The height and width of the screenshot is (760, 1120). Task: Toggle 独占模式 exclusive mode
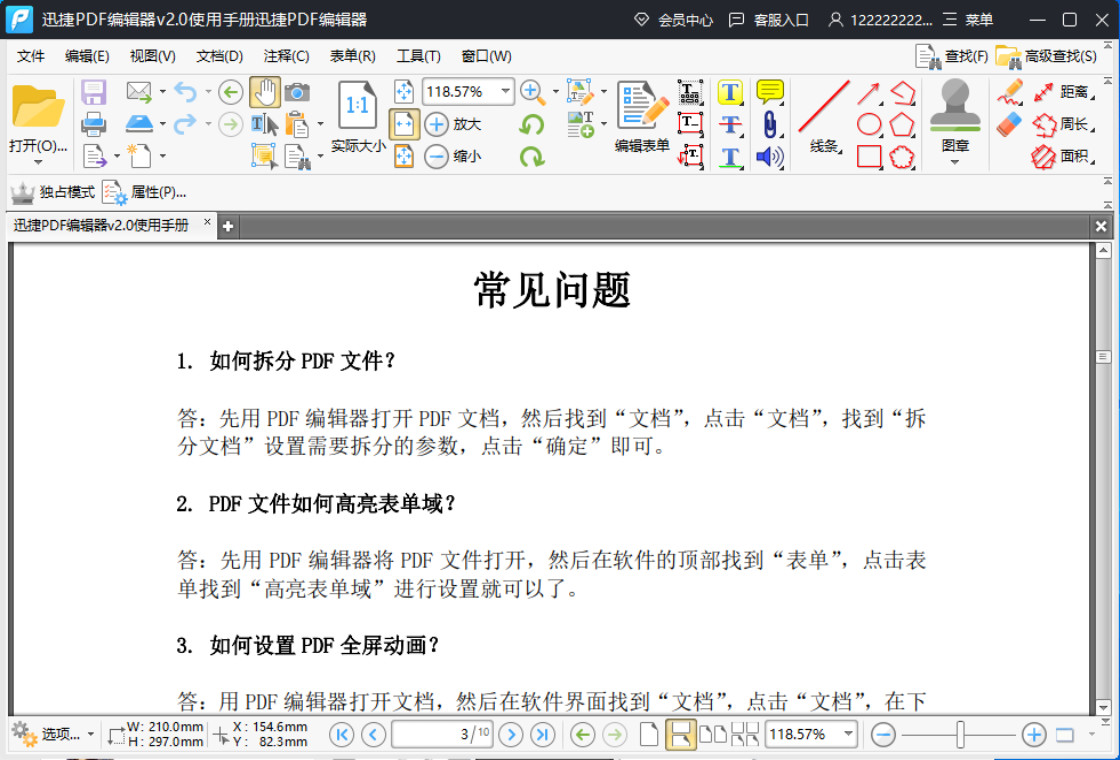(52, 192)
